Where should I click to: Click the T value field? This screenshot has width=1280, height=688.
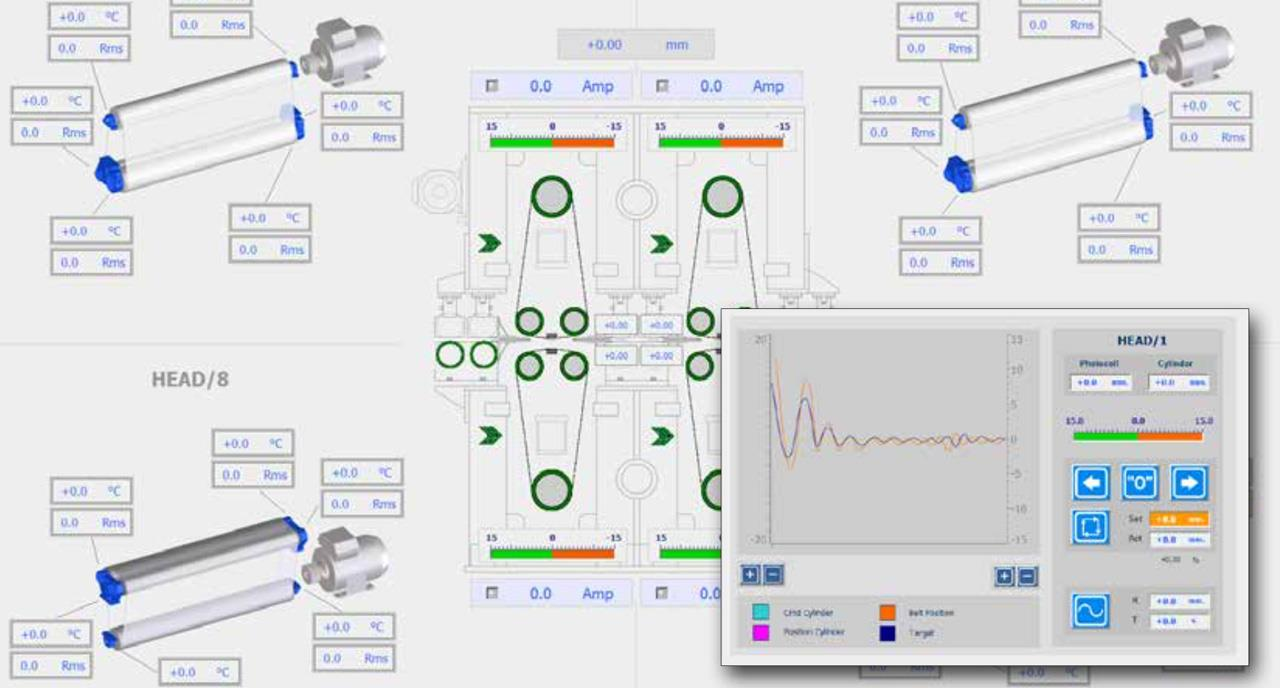coord(1179,621)
